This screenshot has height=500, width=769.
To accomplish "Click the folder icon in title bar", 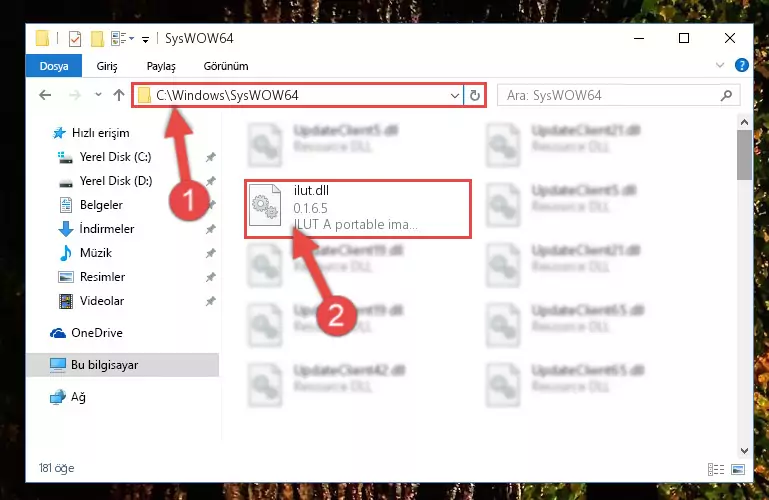I will click(x=43, y=38).
